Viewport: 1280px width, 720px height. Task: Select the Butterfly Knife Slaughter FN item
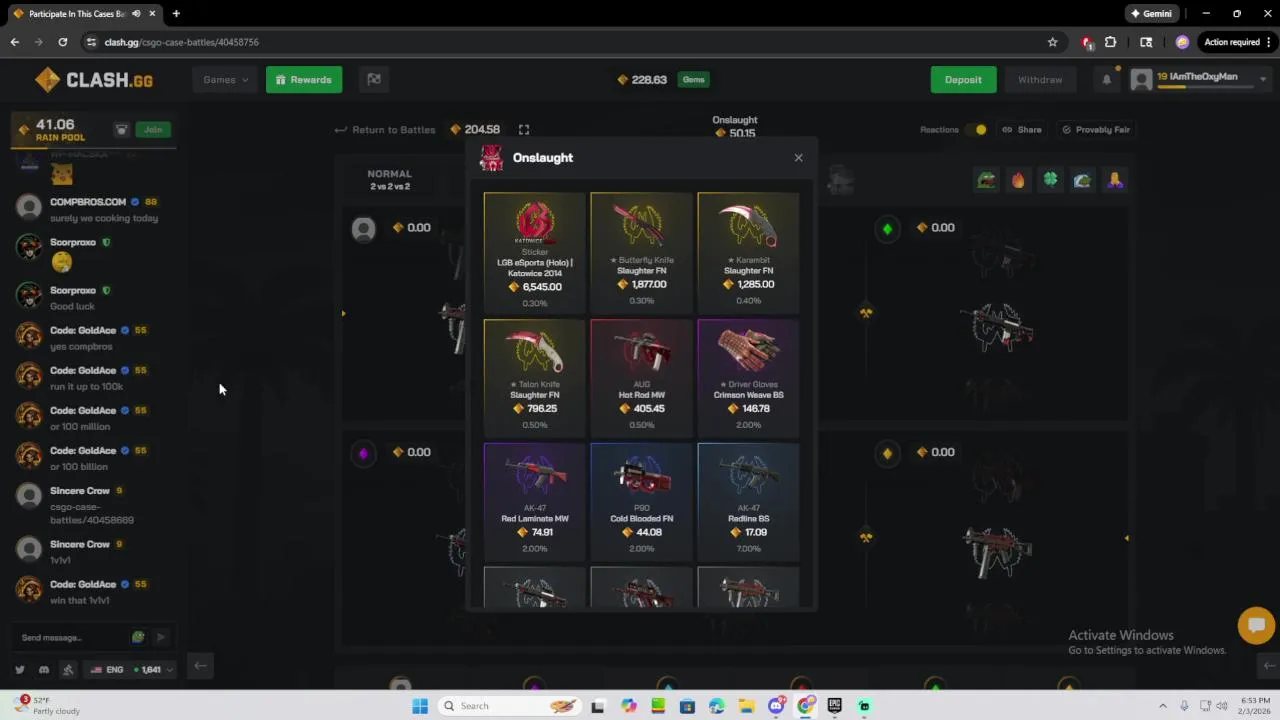click(x=641, y=252)
